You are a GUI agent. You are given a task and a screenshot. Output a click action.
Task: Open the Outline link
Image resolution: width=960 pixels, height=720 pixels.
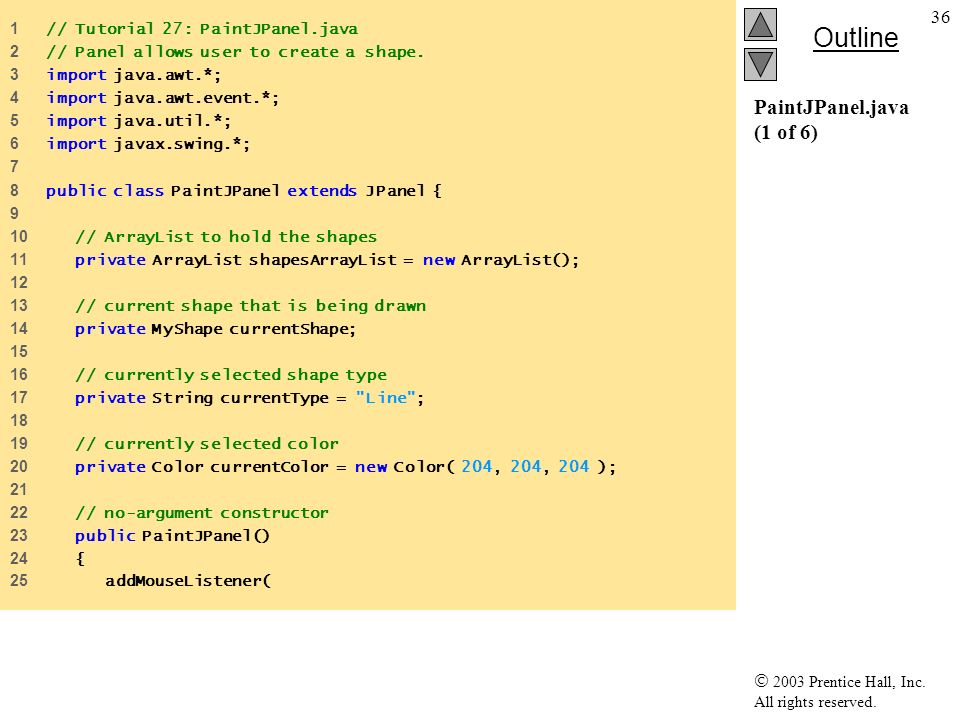pos(855,38)
